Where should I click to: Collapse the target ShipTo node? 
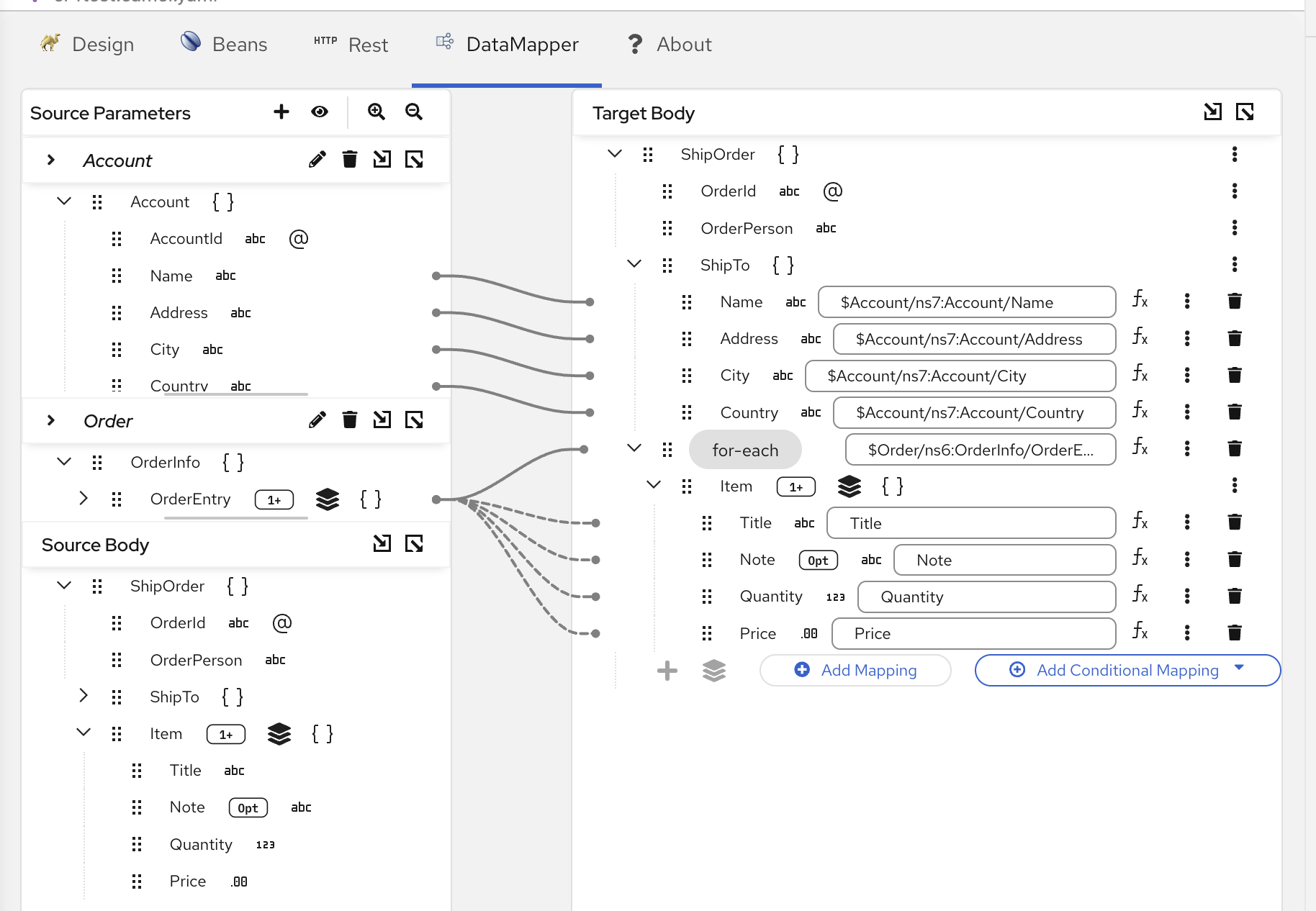point(634,264)
